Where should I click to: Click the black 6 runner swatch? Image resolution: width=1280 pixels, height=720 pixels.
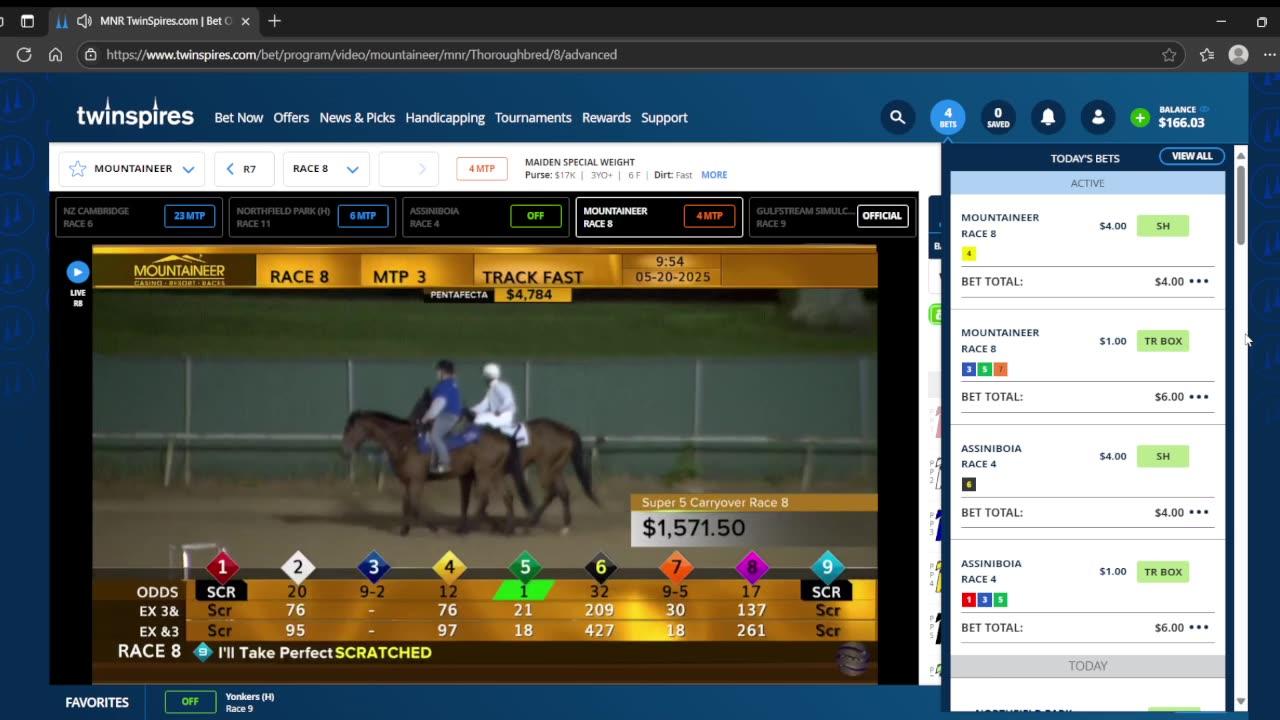pyautogui.click(x=968, y=484)
